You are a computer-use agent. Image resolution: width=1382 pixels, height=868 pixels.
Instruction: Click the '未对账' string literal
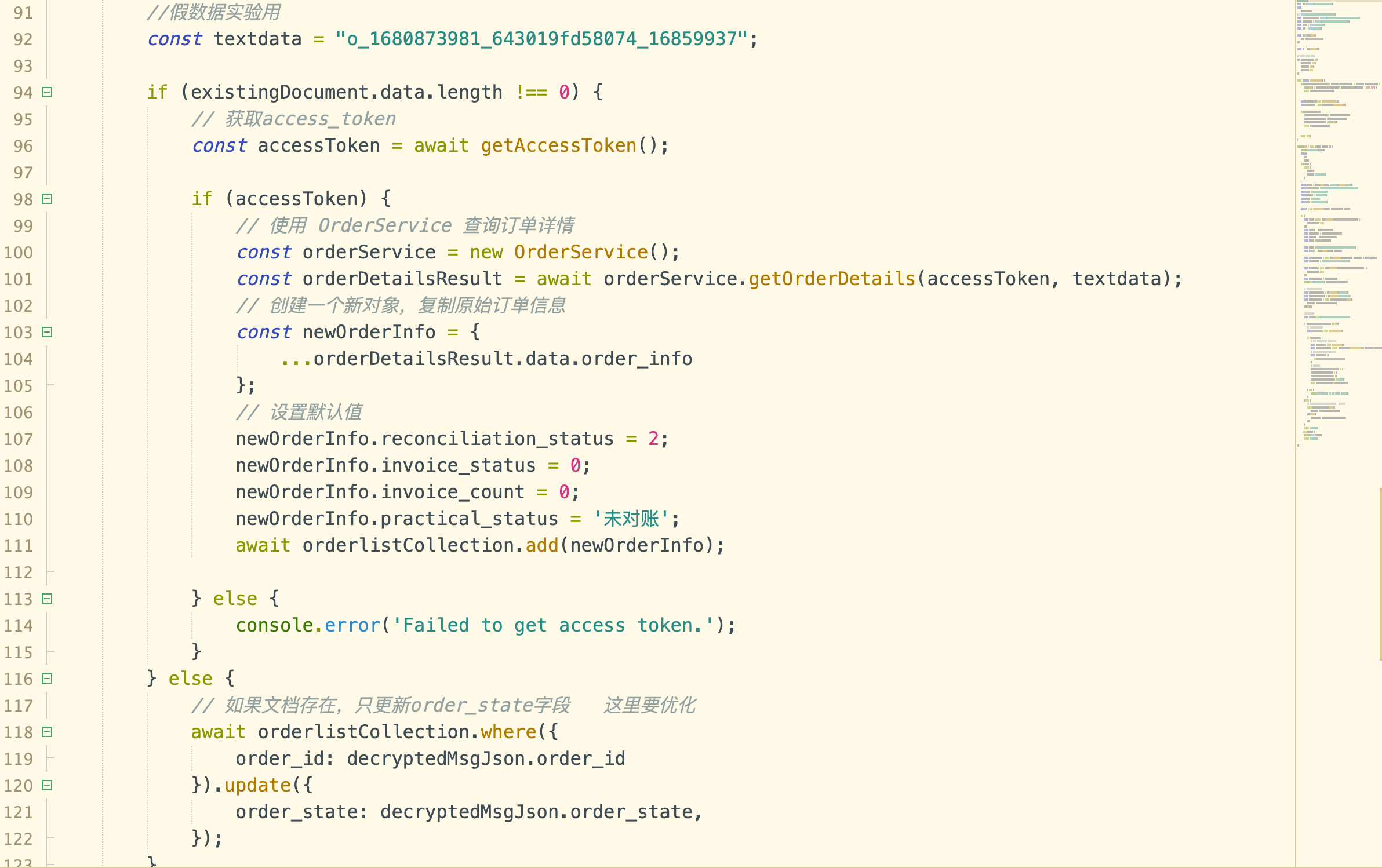[631, 519]
